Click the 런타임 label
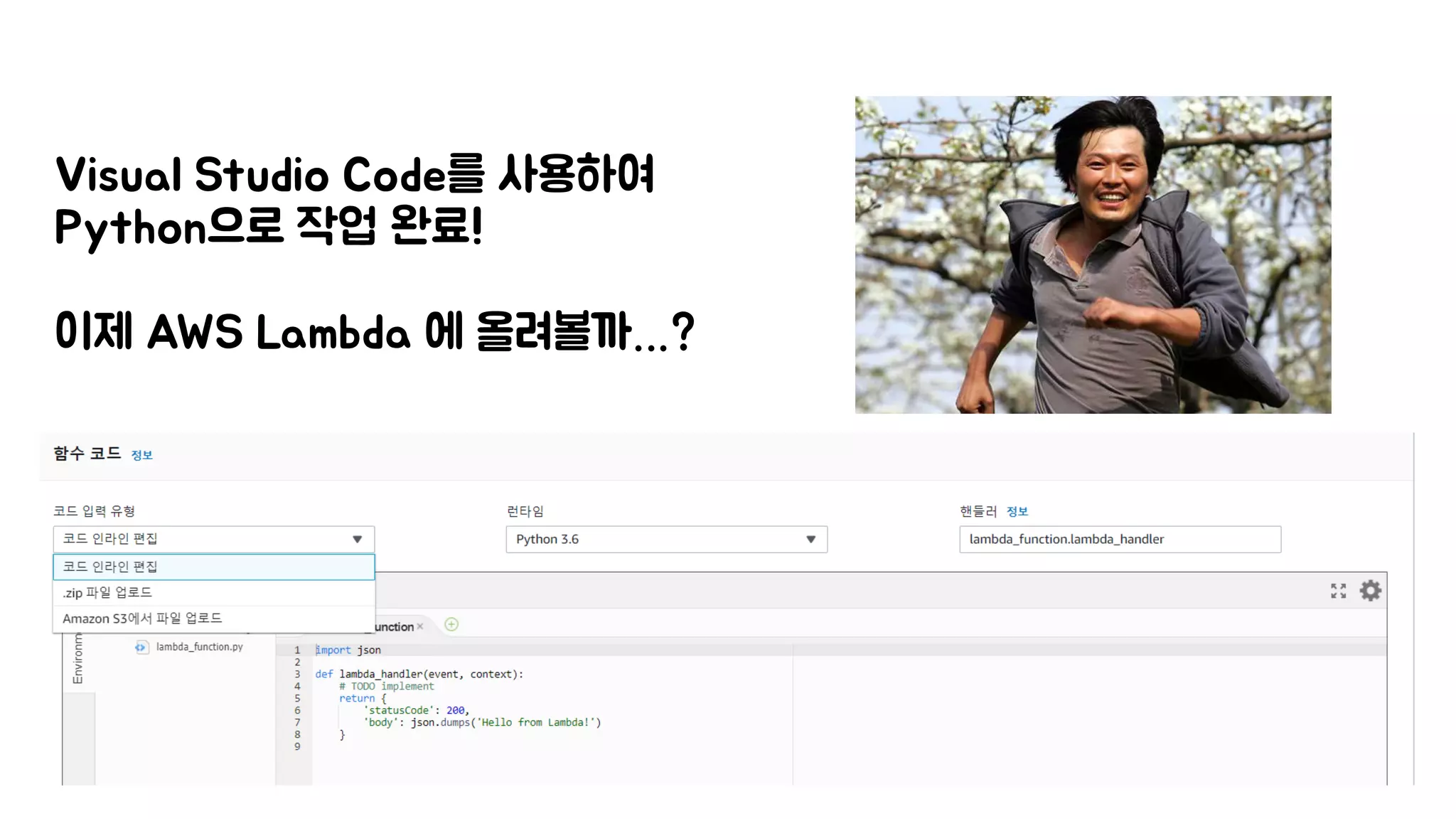1456x819 pixels. 525,511
